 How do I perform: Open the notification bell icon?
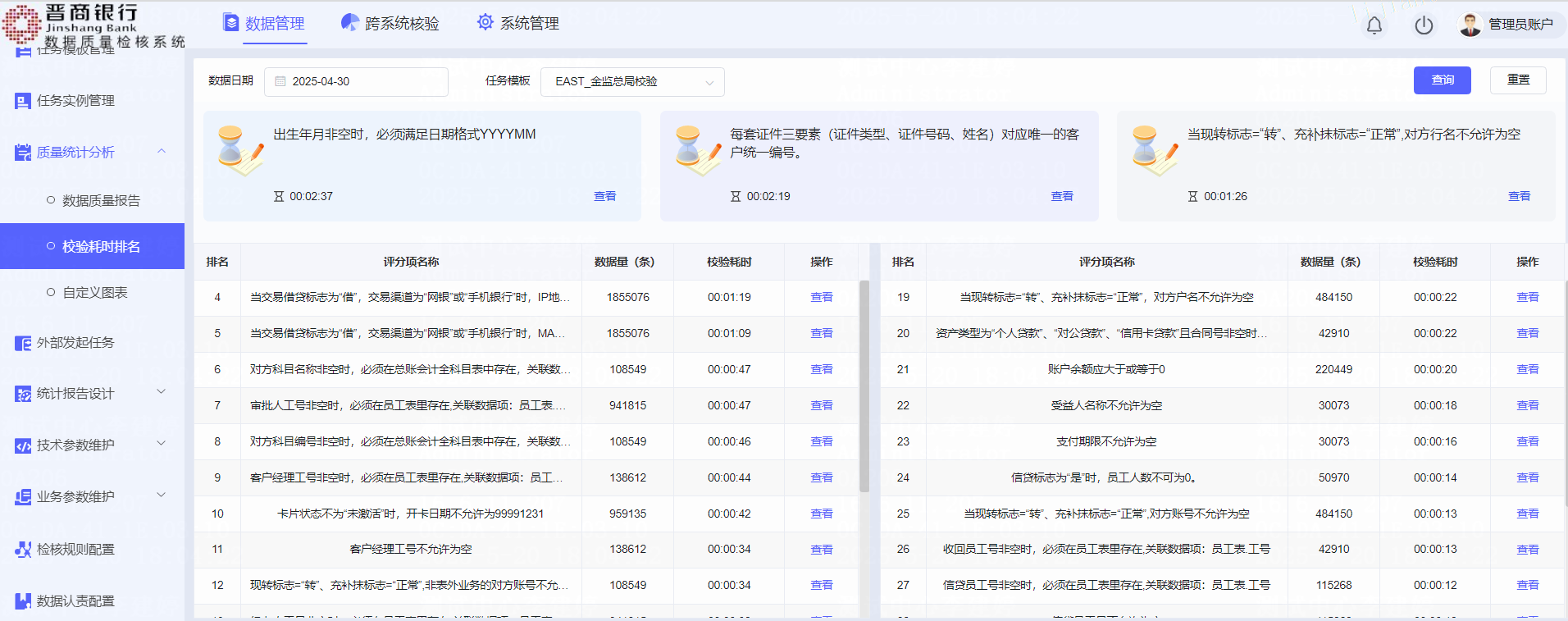tap(1374, 25)
